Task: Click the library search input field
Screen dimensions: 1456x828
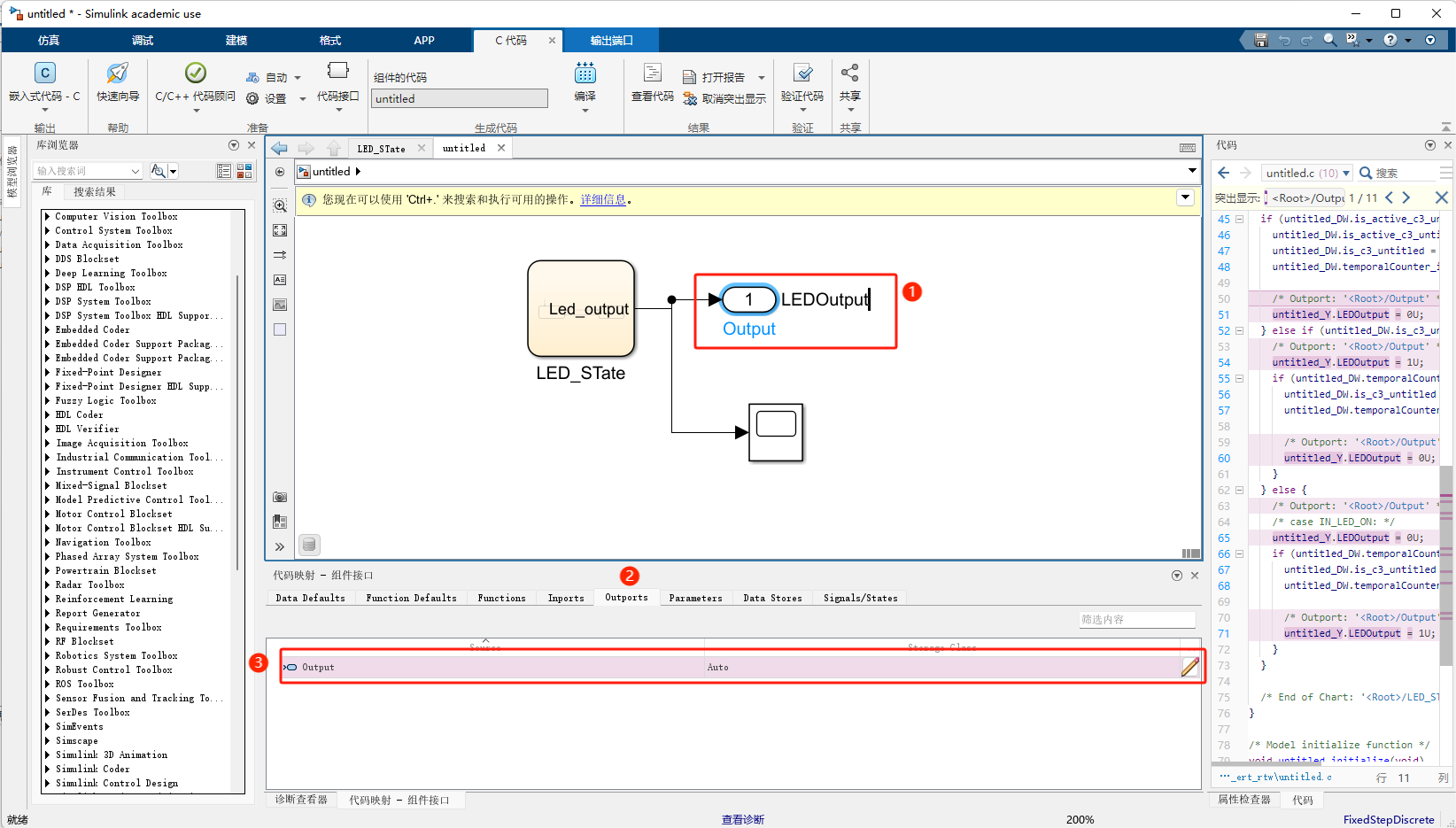Action: pos(82,171)
